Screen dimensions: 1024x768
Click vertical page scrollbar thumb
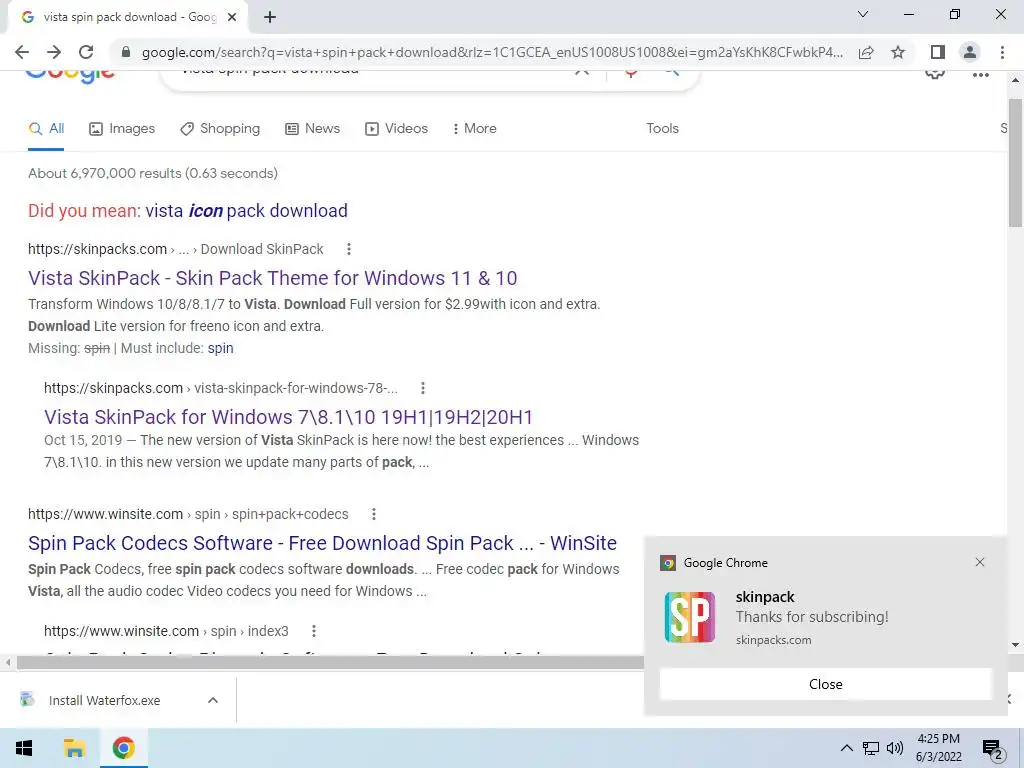pyautogui.click(x=1016, y=163)
